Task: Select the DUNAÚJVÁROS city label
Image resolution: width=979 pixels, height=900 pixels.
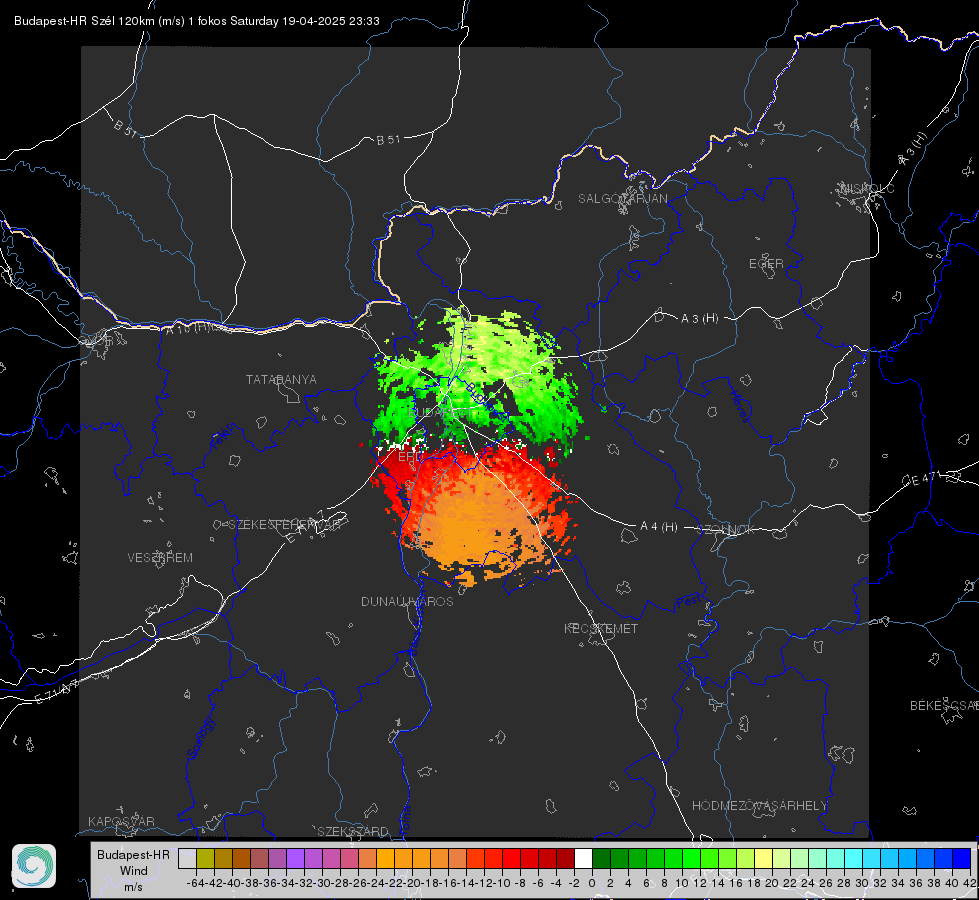Action: pos(407,601)
